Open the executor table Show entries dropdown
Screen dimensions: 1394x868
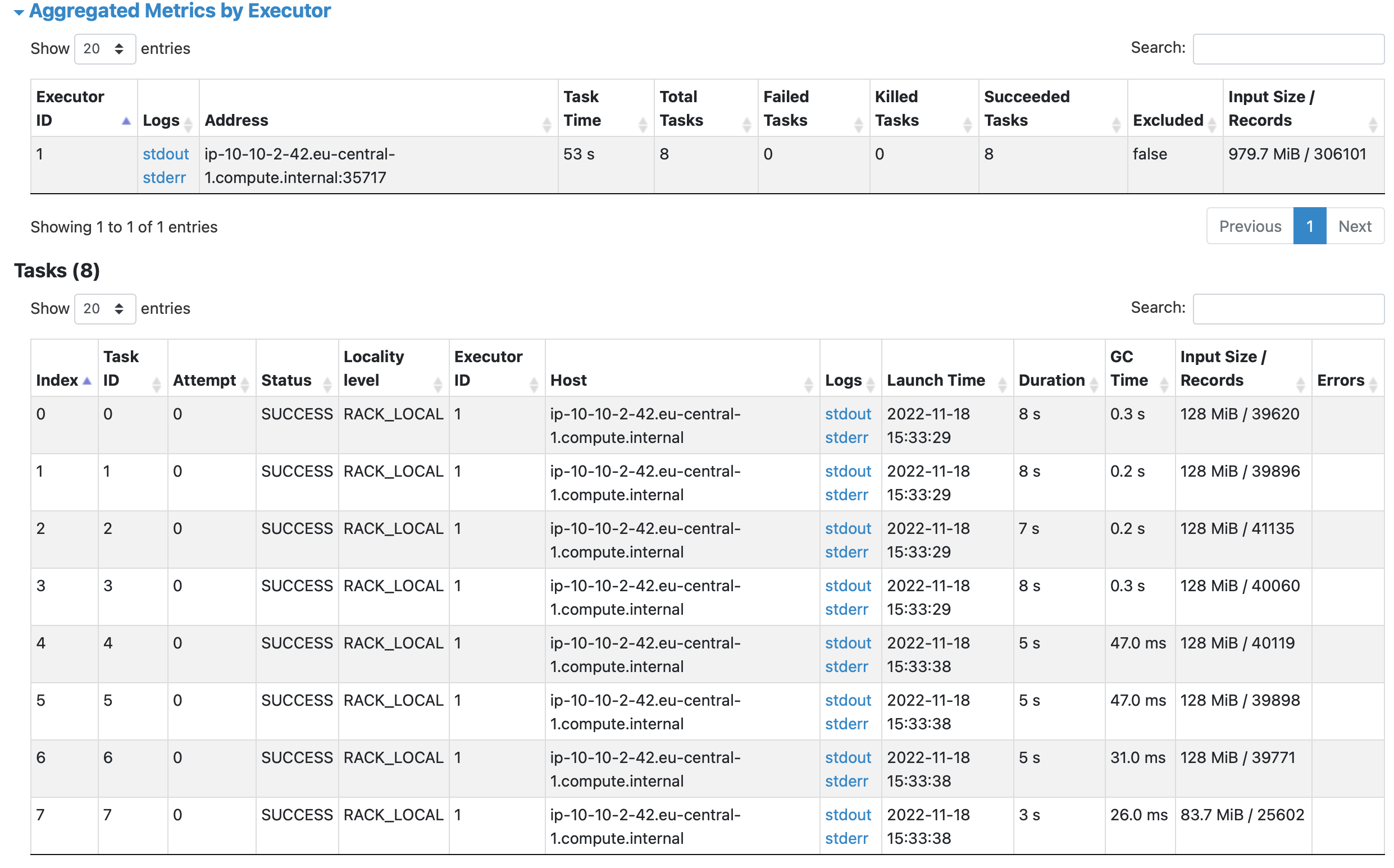click(104, 49)
